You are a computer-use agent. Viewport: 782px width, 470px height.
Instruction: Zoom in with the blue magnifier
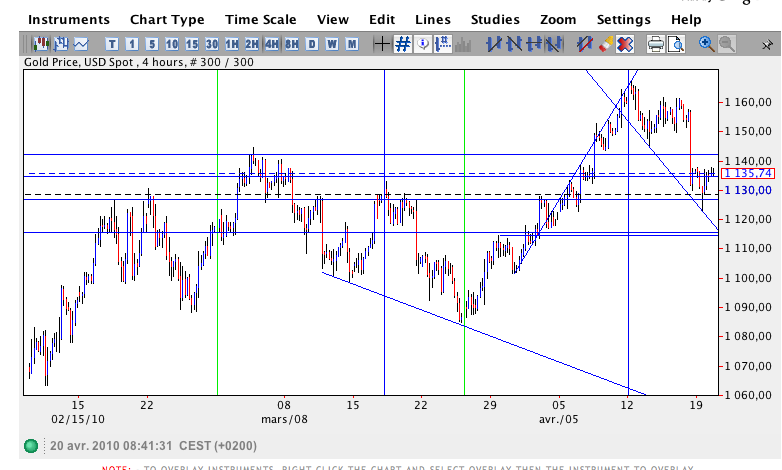pos(707,44)
